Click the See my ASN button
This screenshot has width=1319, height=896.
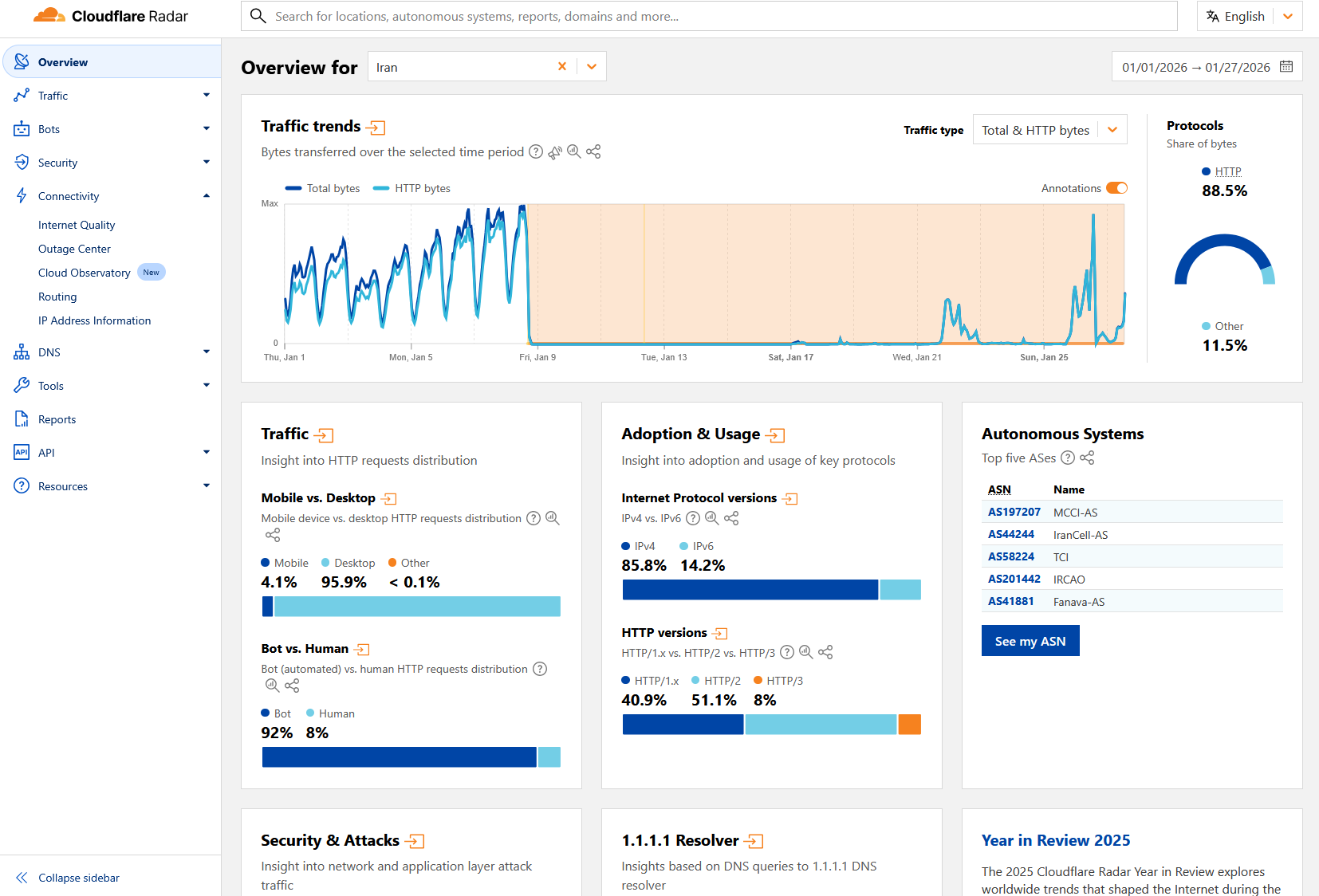[x=1030, y=640]
